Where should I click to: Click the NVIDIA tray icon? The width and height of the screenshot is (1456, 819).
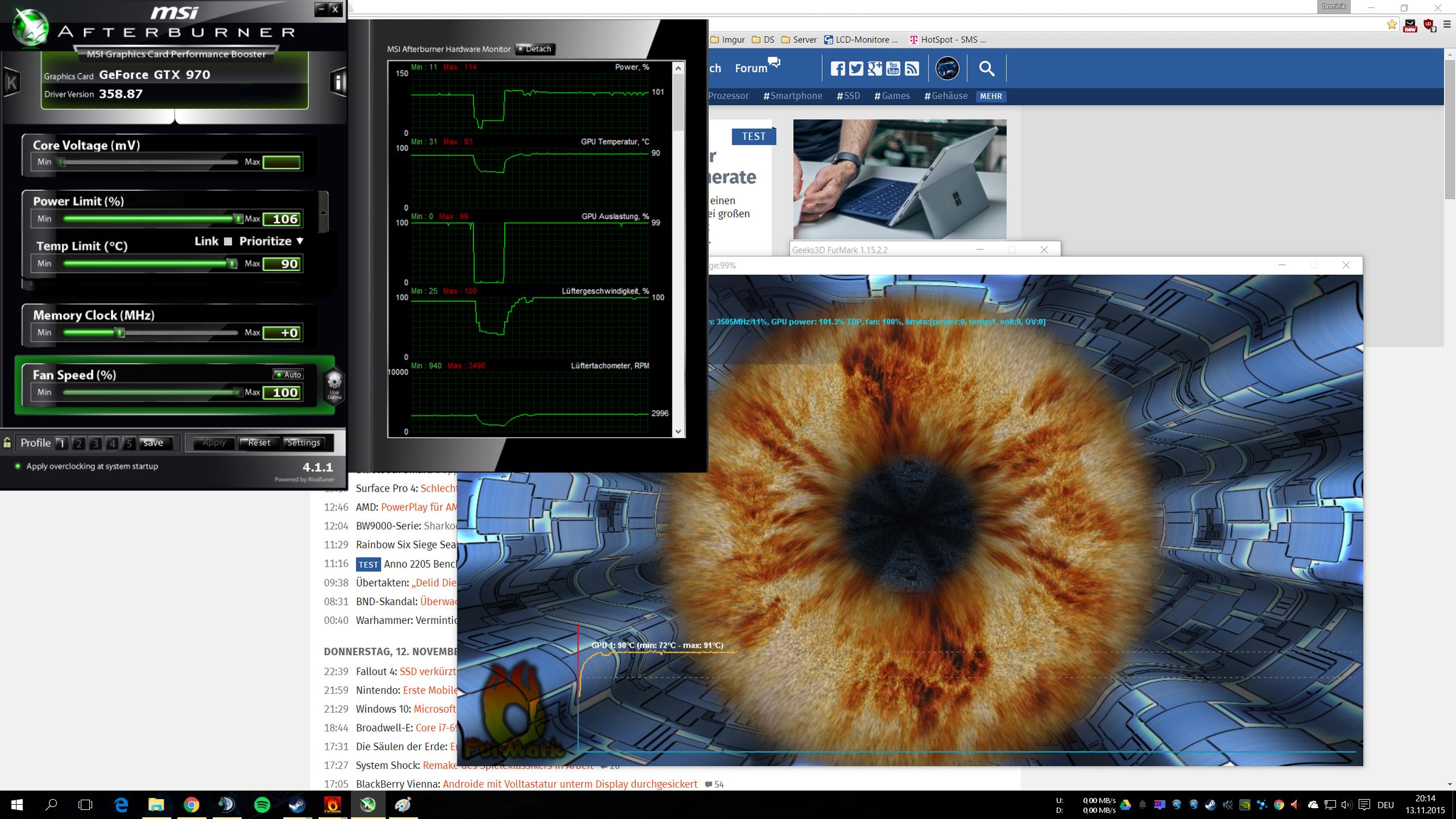(1244, 805)
